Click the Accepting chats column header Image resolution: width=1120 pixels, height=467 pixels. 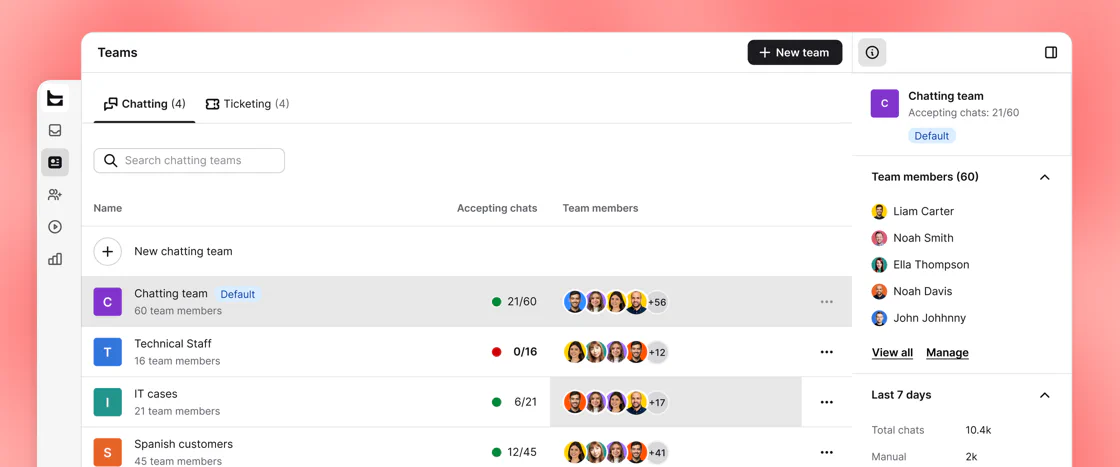497,209
